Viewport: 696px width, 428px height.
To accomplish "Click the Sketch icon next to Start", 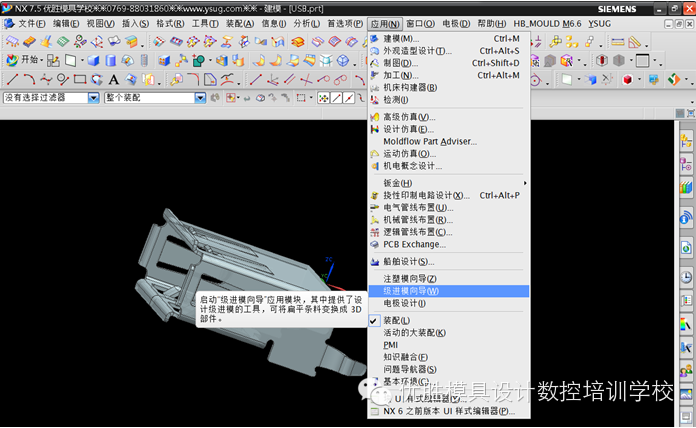I will (x=53, y=60).
